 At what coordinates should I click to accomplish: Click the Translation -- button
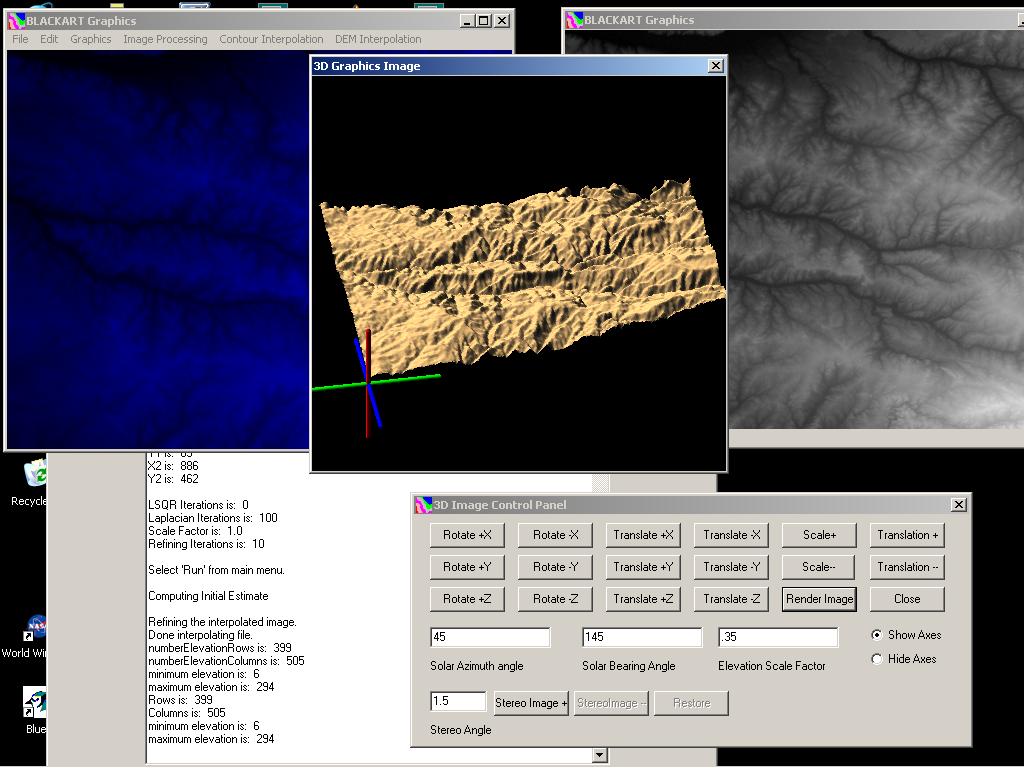click(907, 567)
